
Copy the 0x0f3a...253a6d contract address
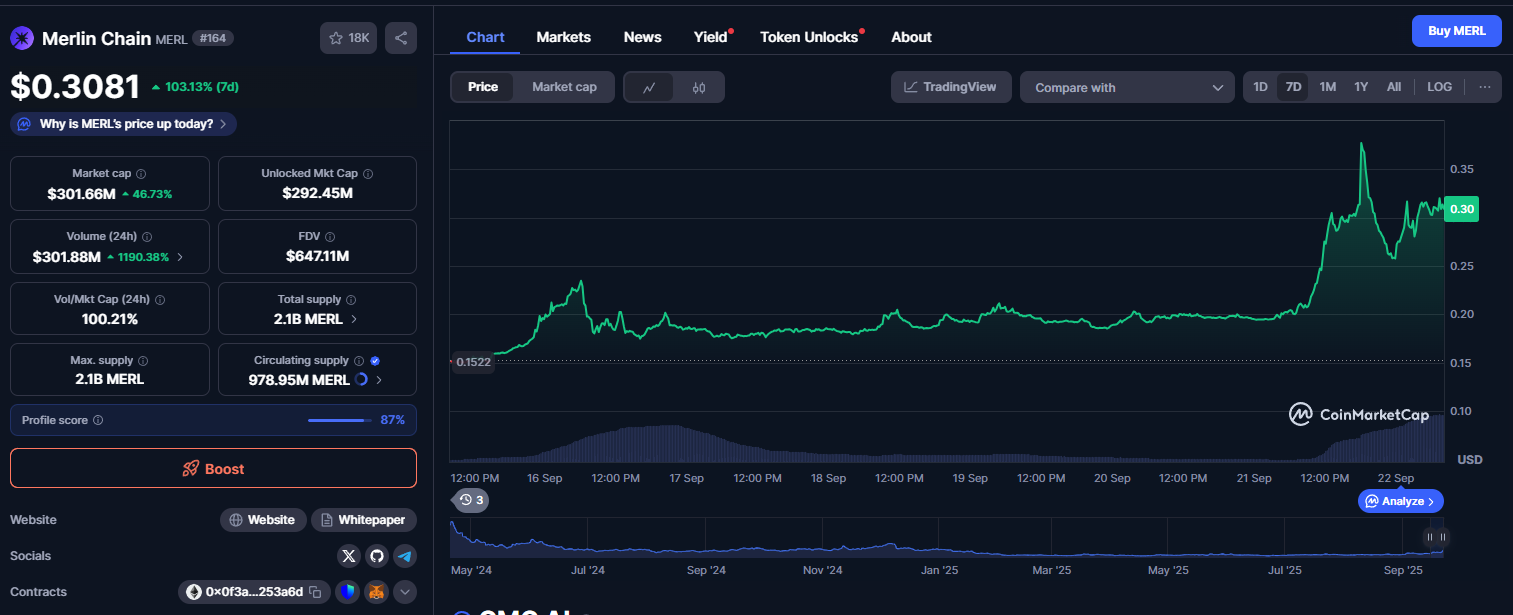pos(315,592)
